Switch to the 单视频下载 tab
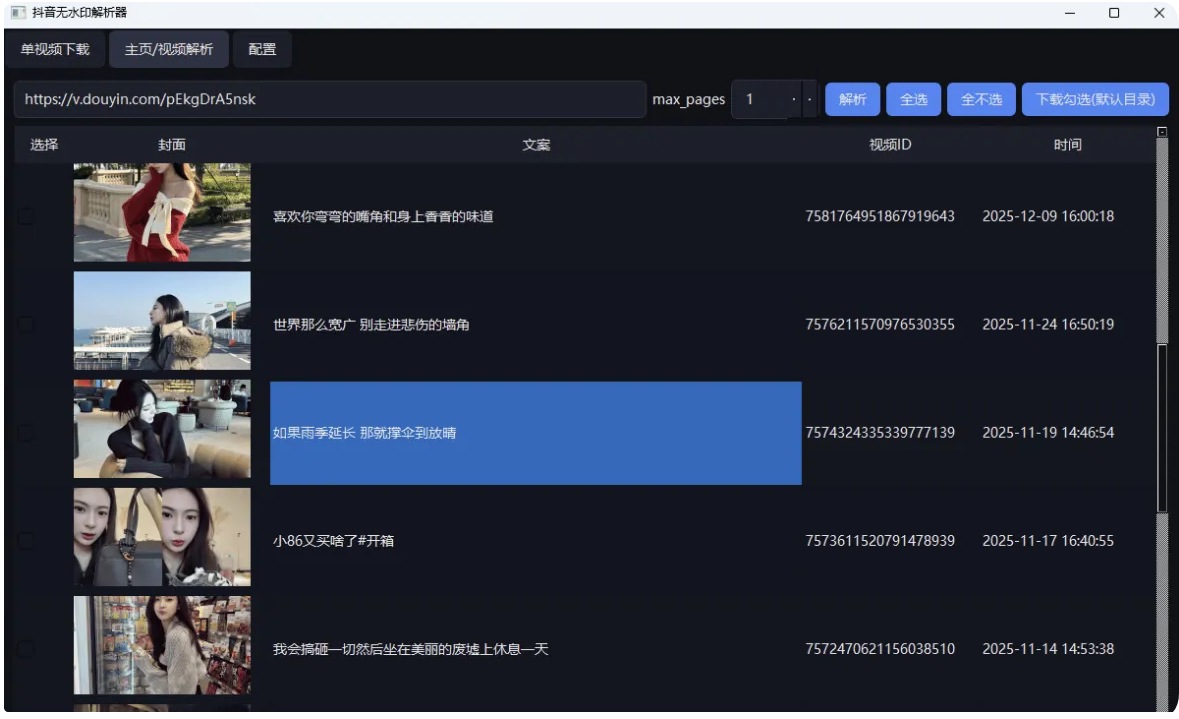The width and height of the screenshot is (1179, 719). tap(55, 49)
